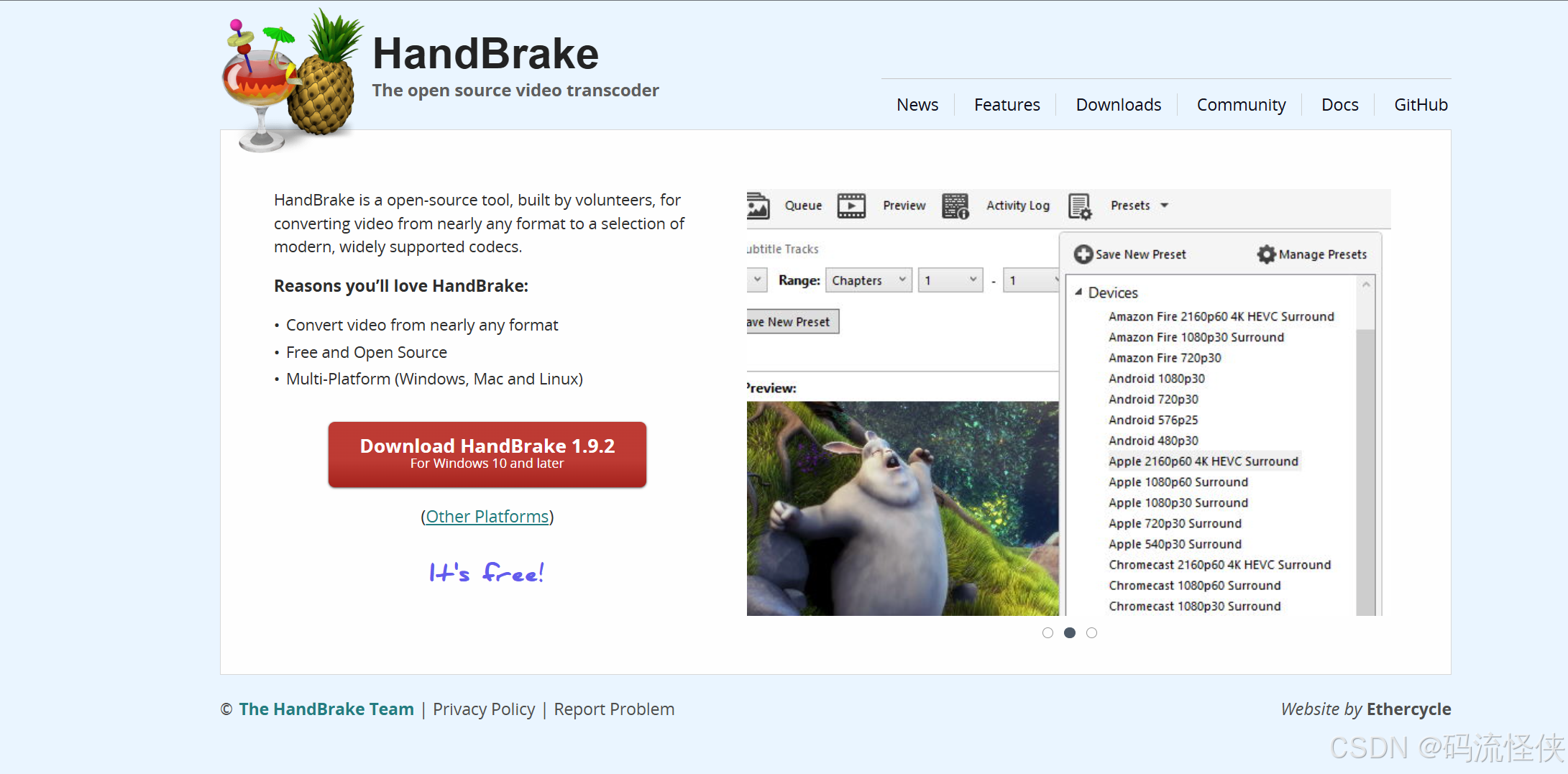Viewport: 1568px width, 774px height.
Task: Select the second carousel dot
Action: click(1070, 632)
